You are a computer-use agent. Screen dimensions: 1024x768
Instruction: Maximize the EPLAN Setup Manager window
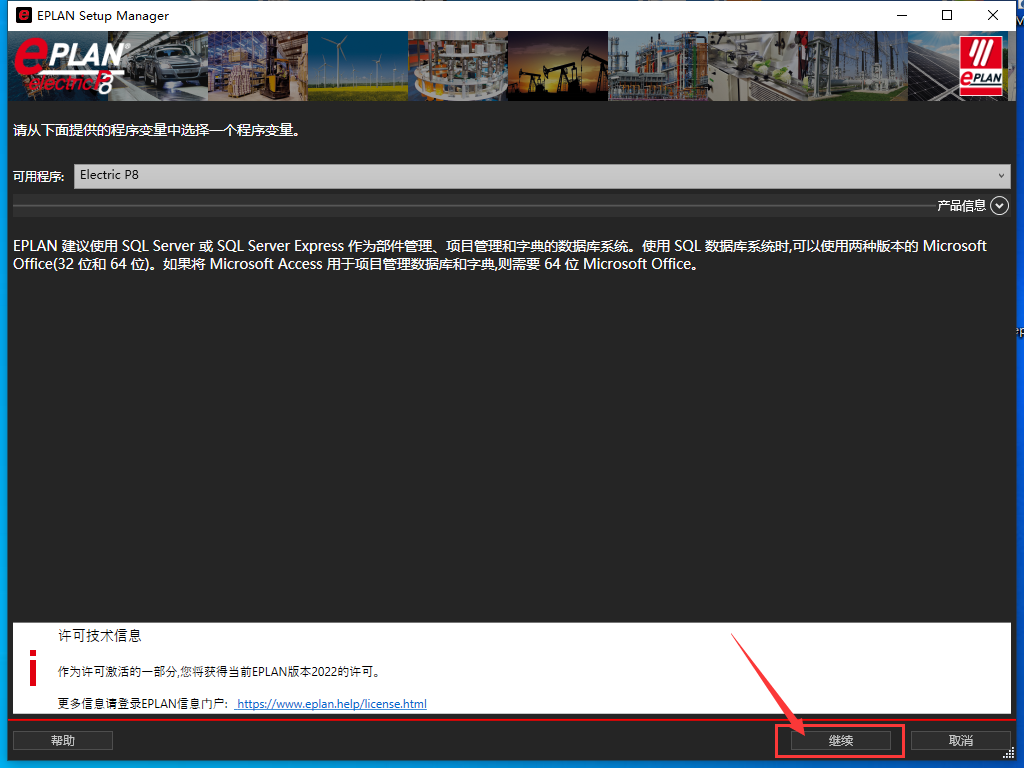click(x=947, y=16)
